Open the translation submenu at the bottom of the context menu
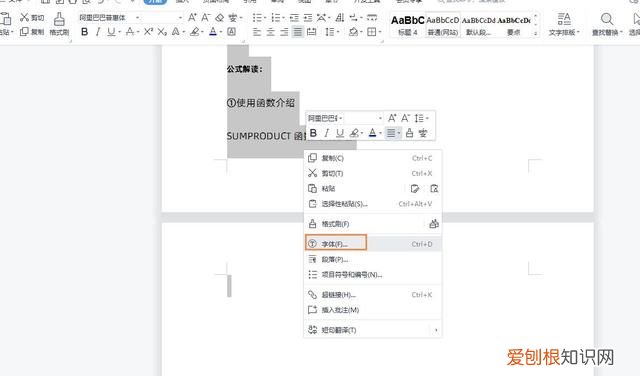Image resolution: width=640 pixels, height=376 pixels. pos(373,330)
